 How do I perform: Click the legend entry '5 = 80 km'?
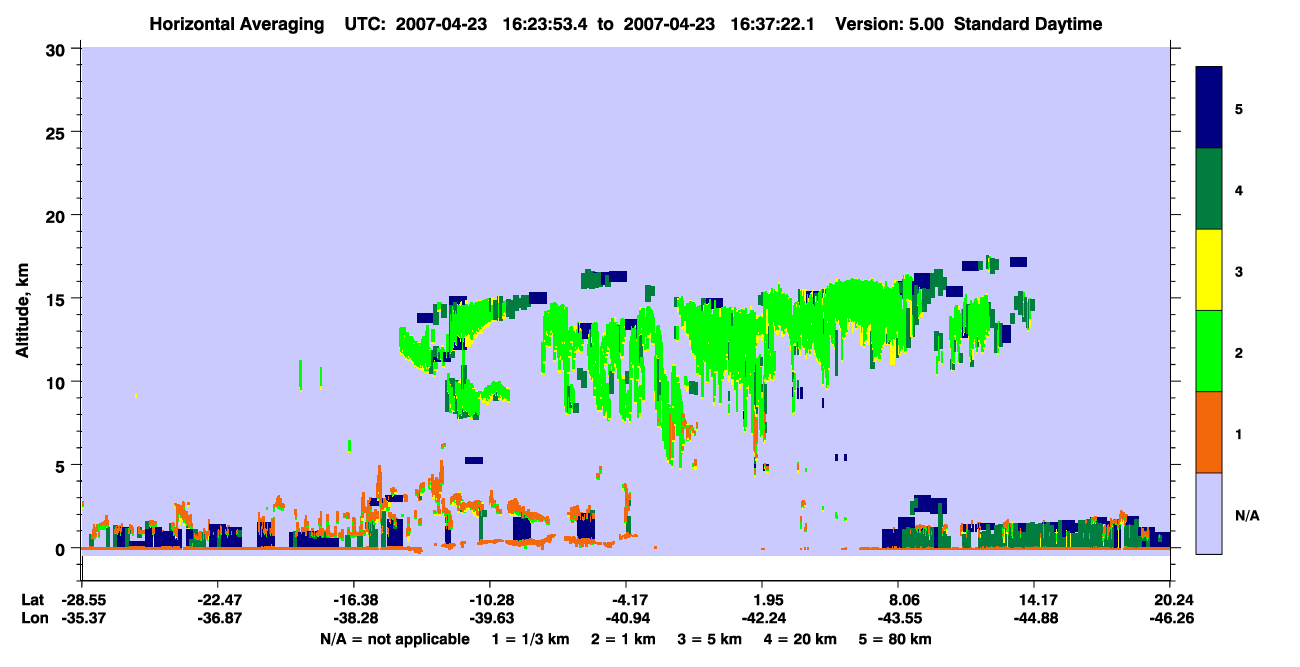pos(895,639)
